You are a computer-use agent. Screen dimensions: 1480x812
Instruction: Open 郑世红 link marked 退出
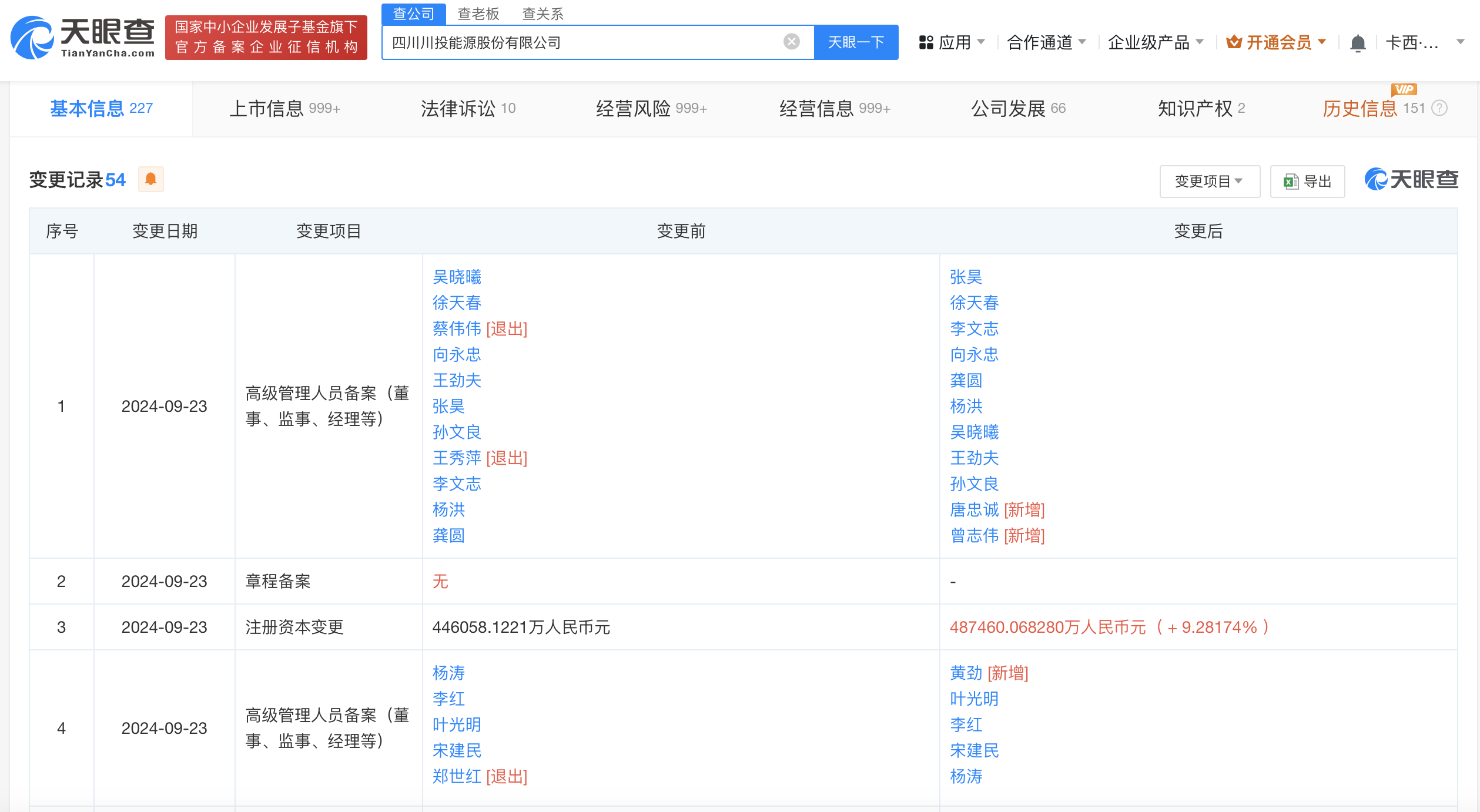[x=457, y=776]
